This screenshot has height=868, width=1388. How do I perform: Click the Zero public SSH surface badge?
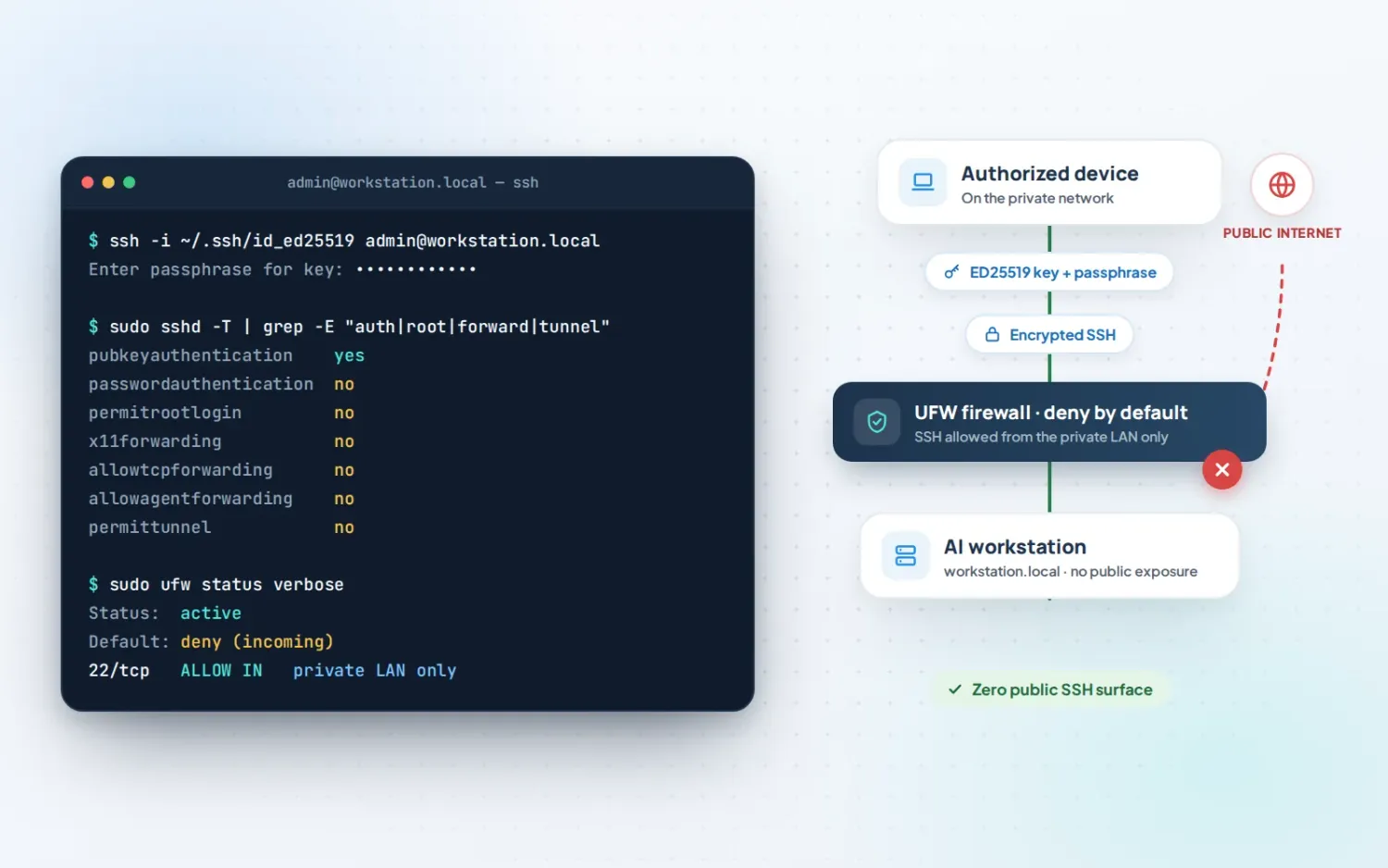tap(1051, 689)
